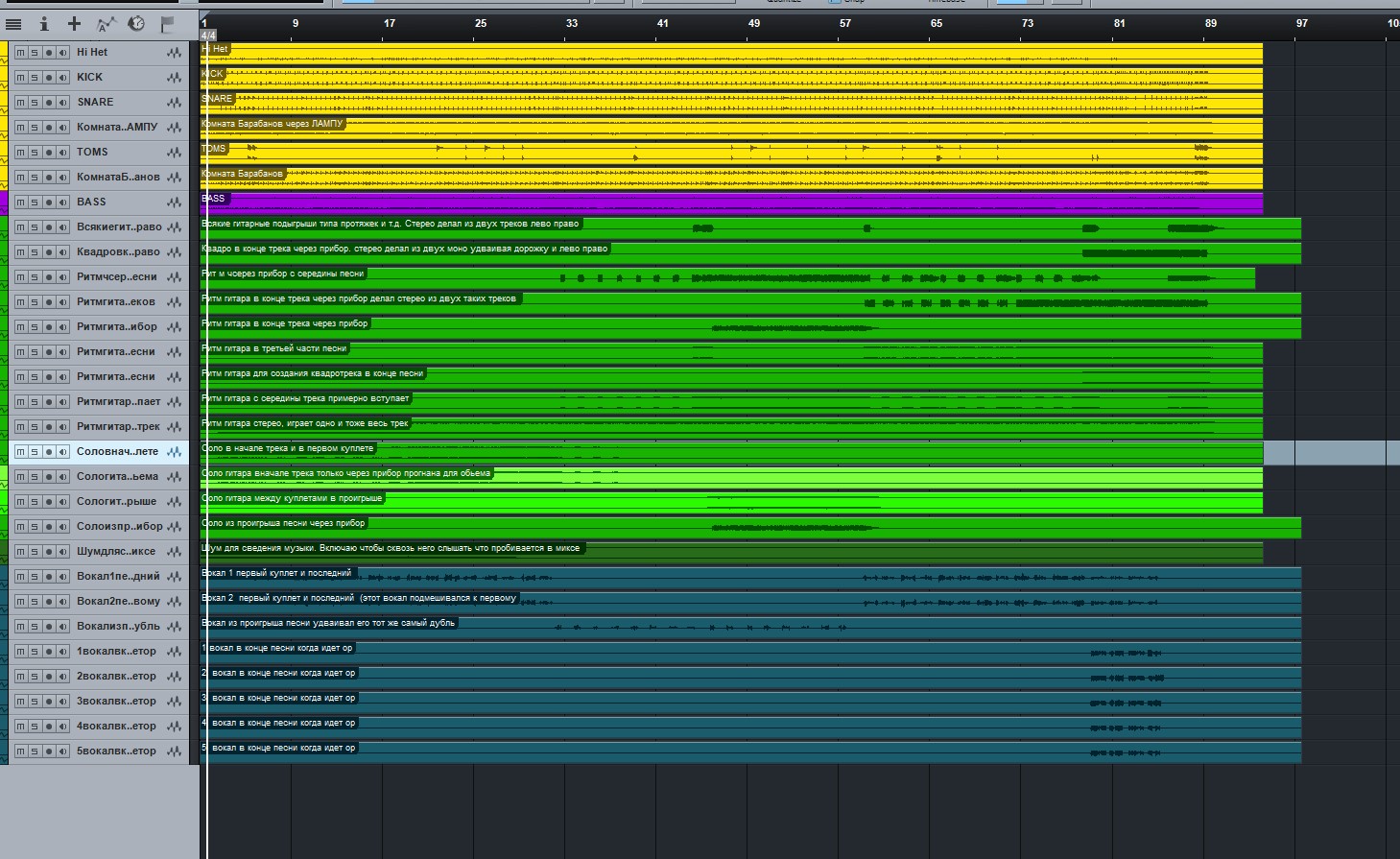Mute the Hi Het track
The image size is (1400, 859).
pyautogui.click(x=20, y=53)
